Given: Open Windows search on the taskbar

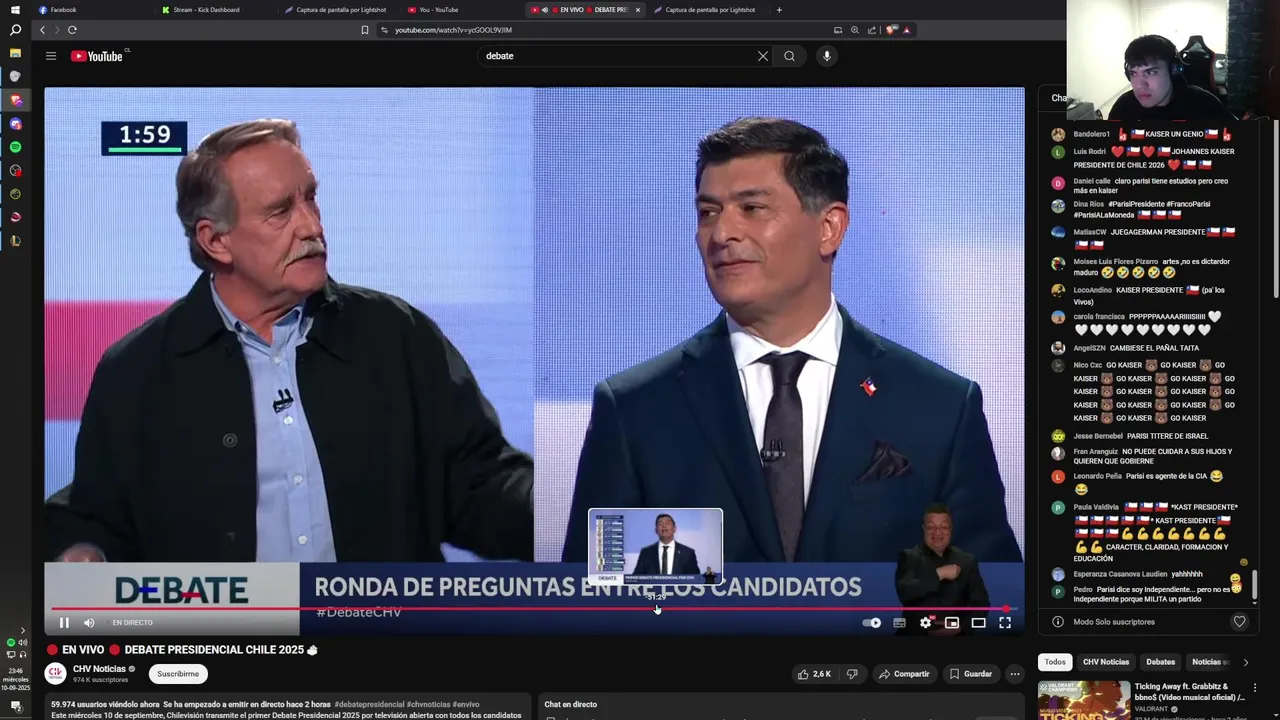Looking at the screenshot, I should (15, 30).
